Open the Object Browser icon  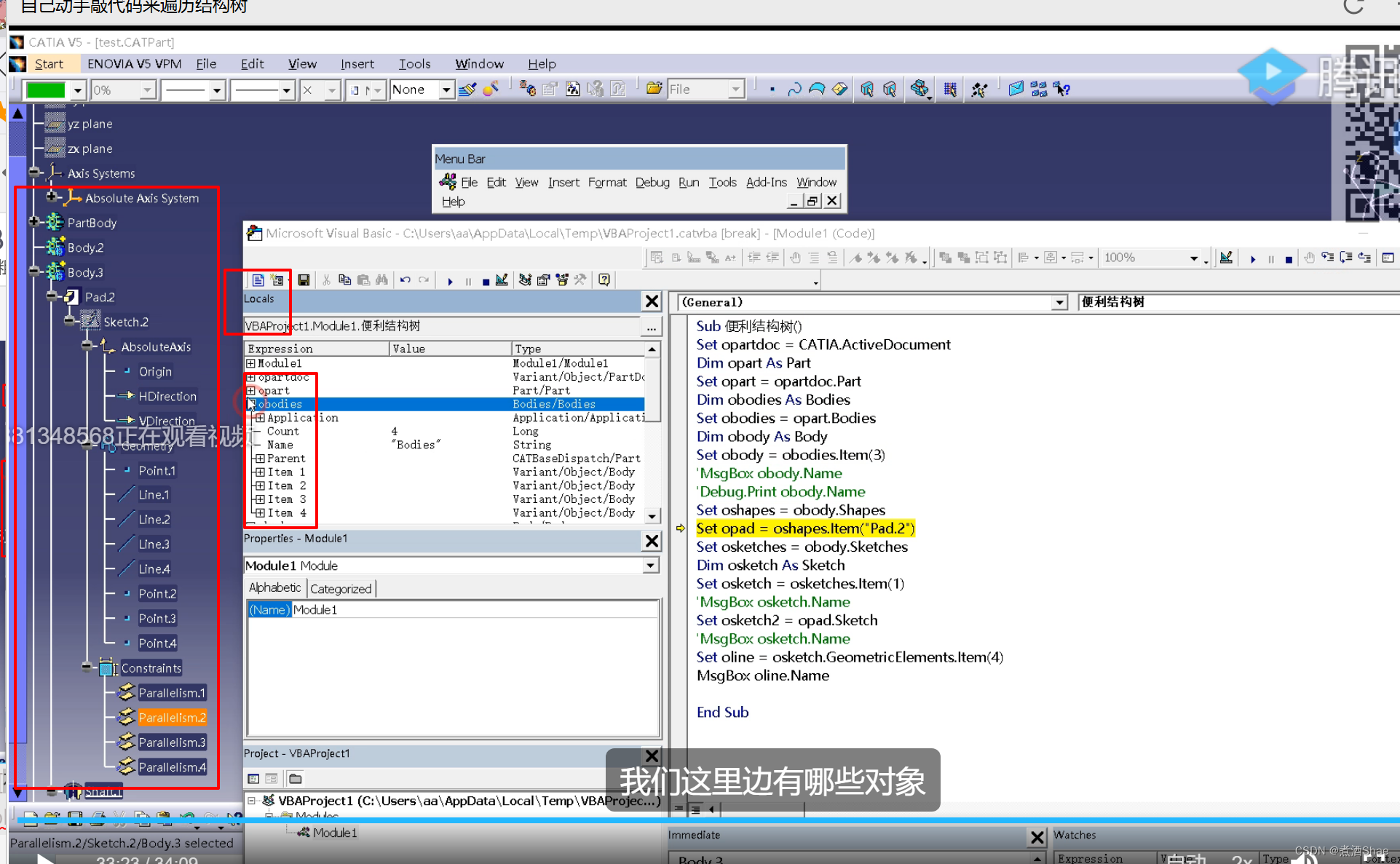click(x=561, y=280)
